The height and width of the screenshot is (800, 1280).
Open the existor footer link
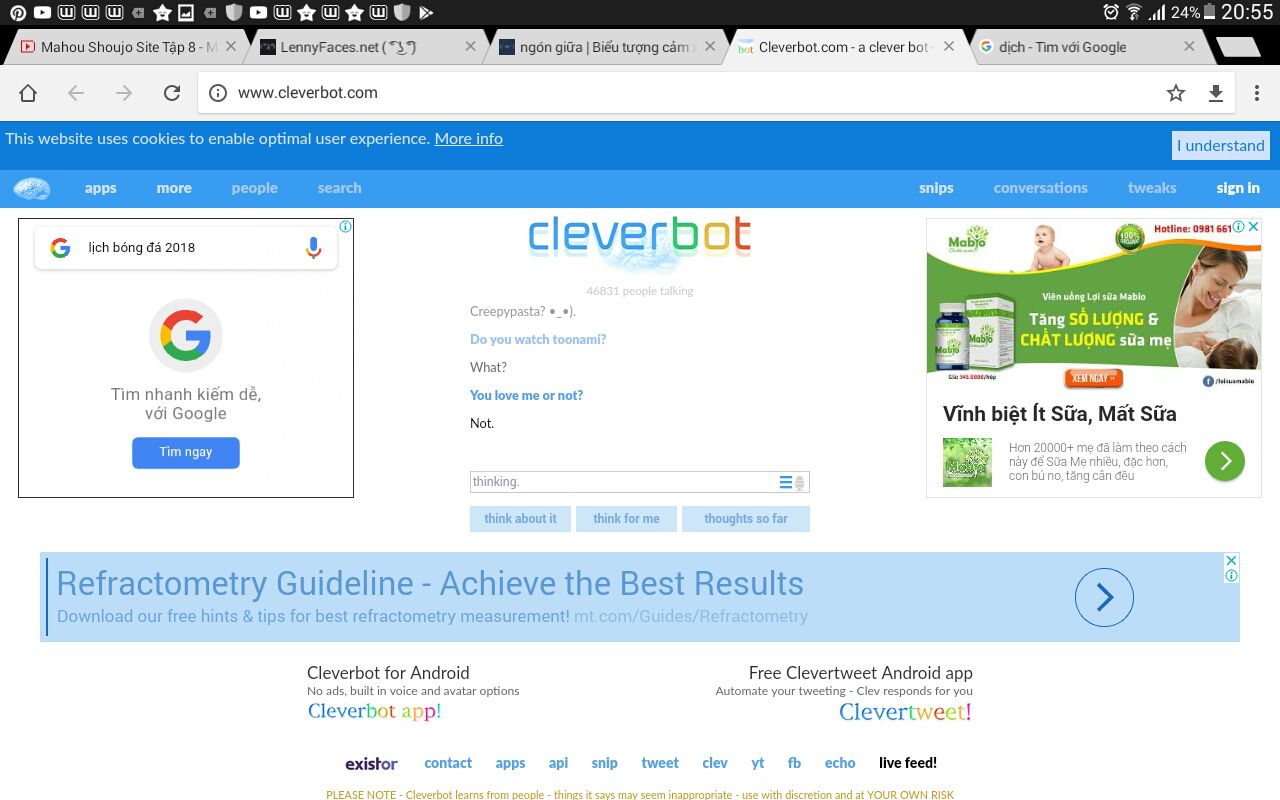[x=372, y=764]
